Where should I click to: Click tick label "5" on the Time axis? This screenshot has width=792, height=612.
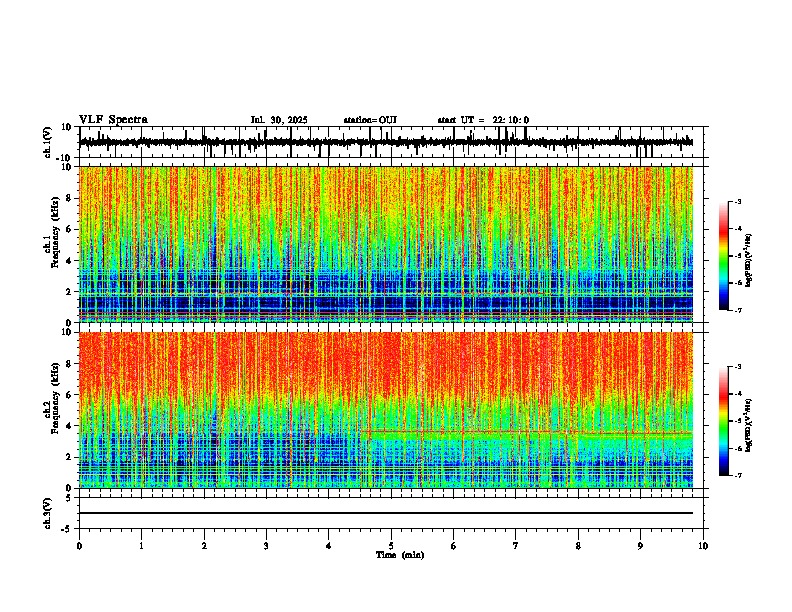click(x=391, y=546)
